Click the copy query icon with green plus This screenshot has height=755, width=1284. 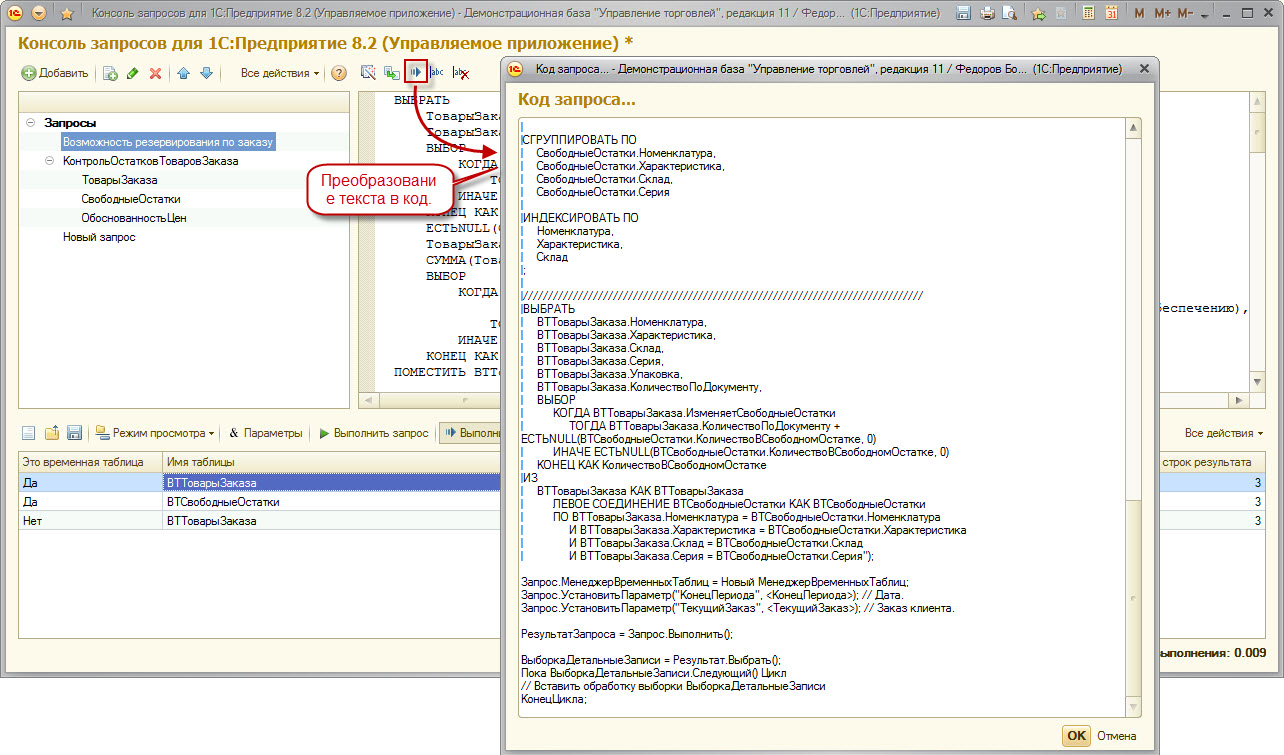[x=110, y=73]
